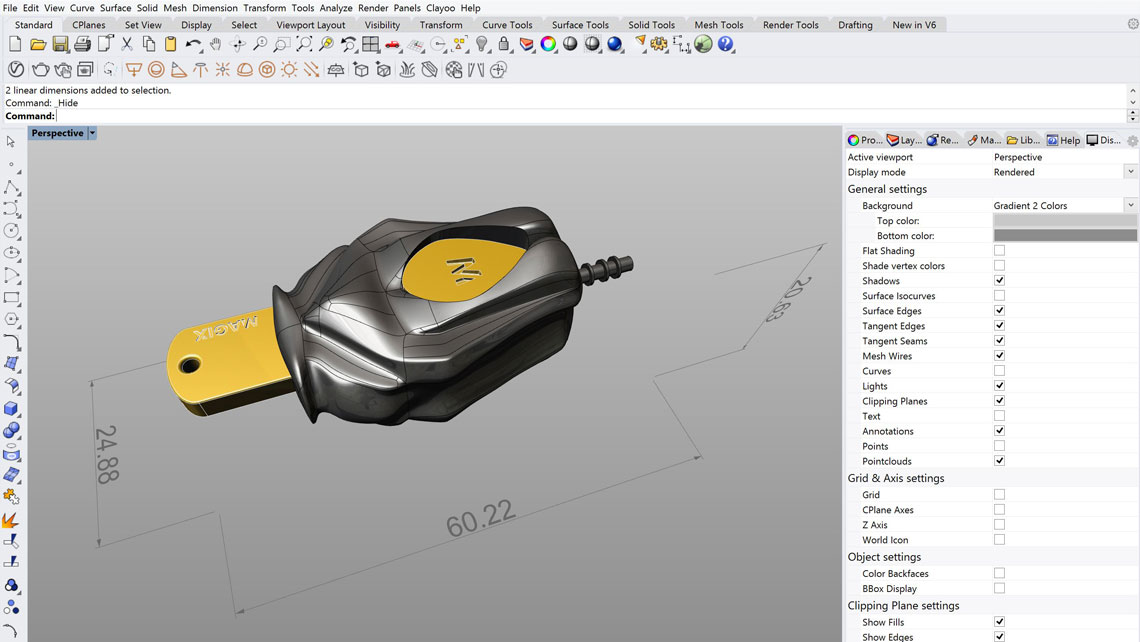Select the Circle tool in sidebar
The width and height of the screenshot is (1140, 642).
(x=11, y=231)
